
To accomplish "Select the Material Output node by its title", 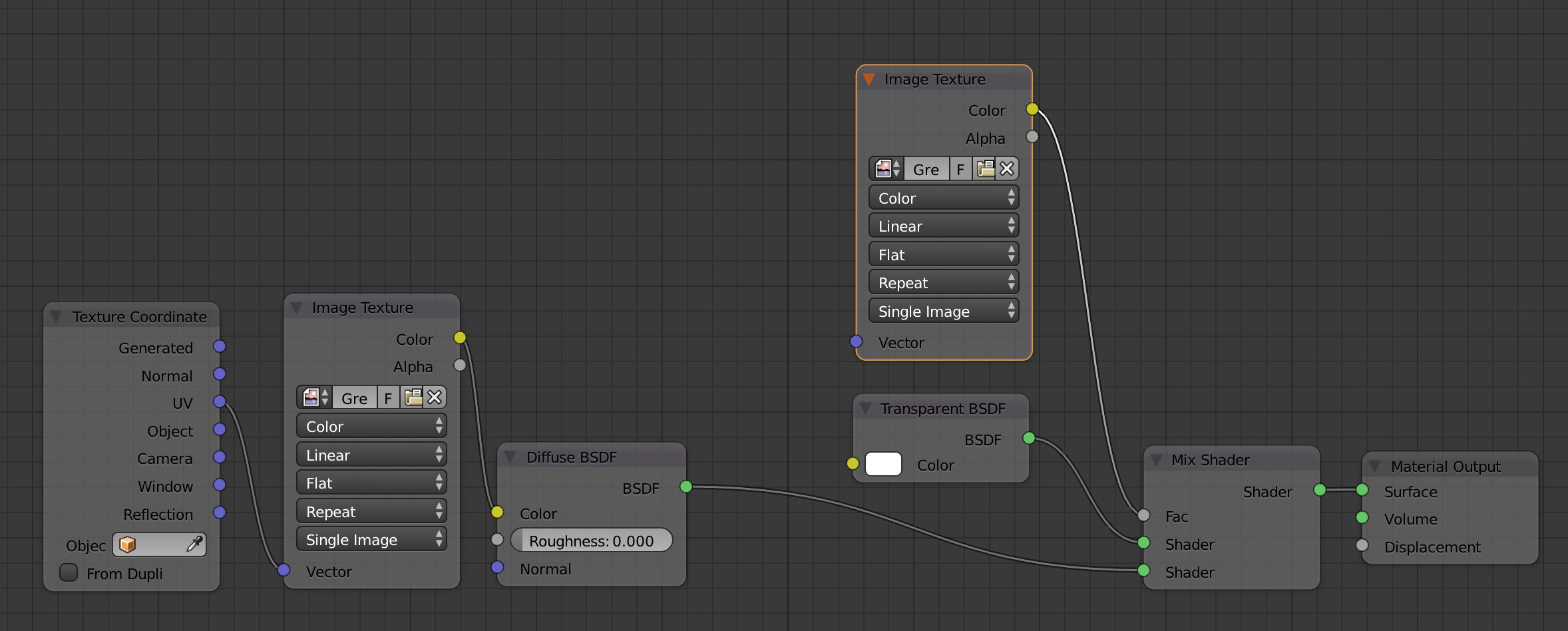I will point(1446,467).
